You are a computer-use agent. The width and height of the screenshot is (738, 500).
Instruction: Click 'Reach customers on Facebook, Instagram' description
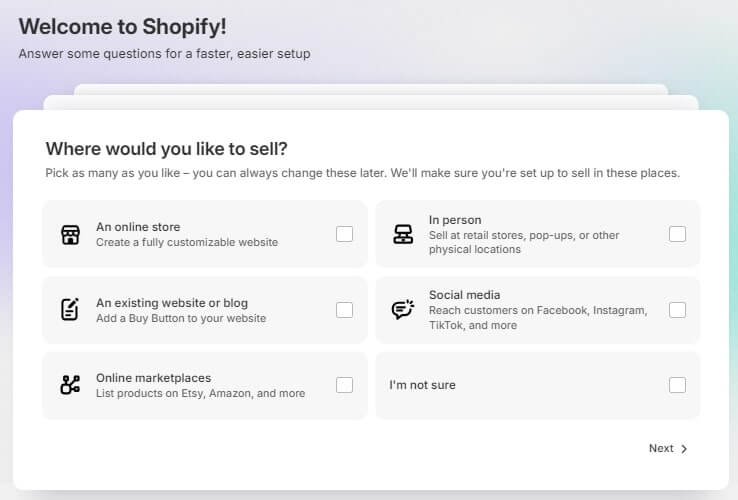click(x=538, y=318)
